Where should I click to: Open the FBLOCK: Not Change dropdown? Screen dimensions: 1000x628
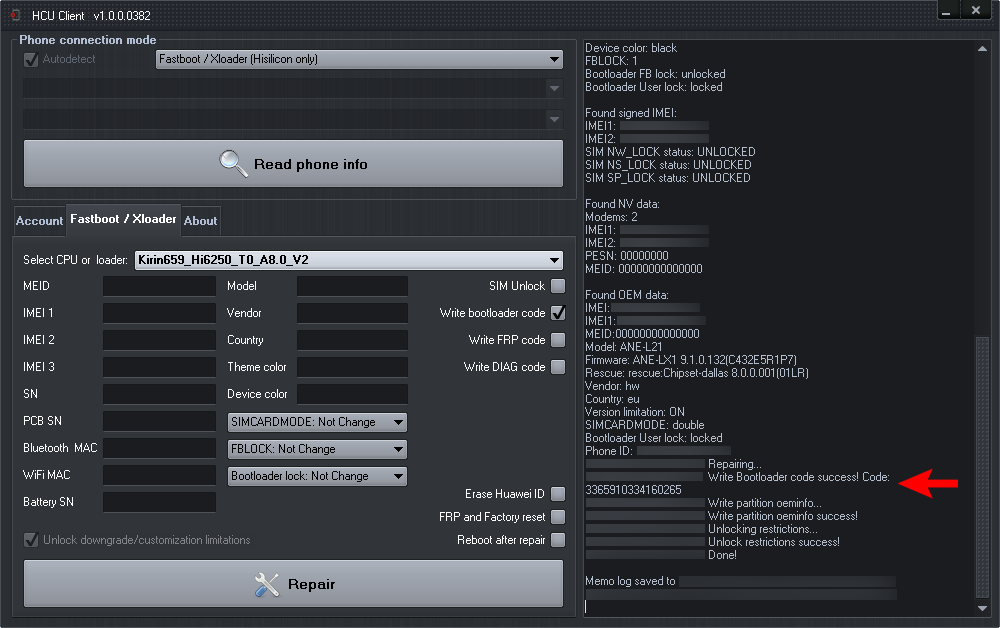click(317, 449)
